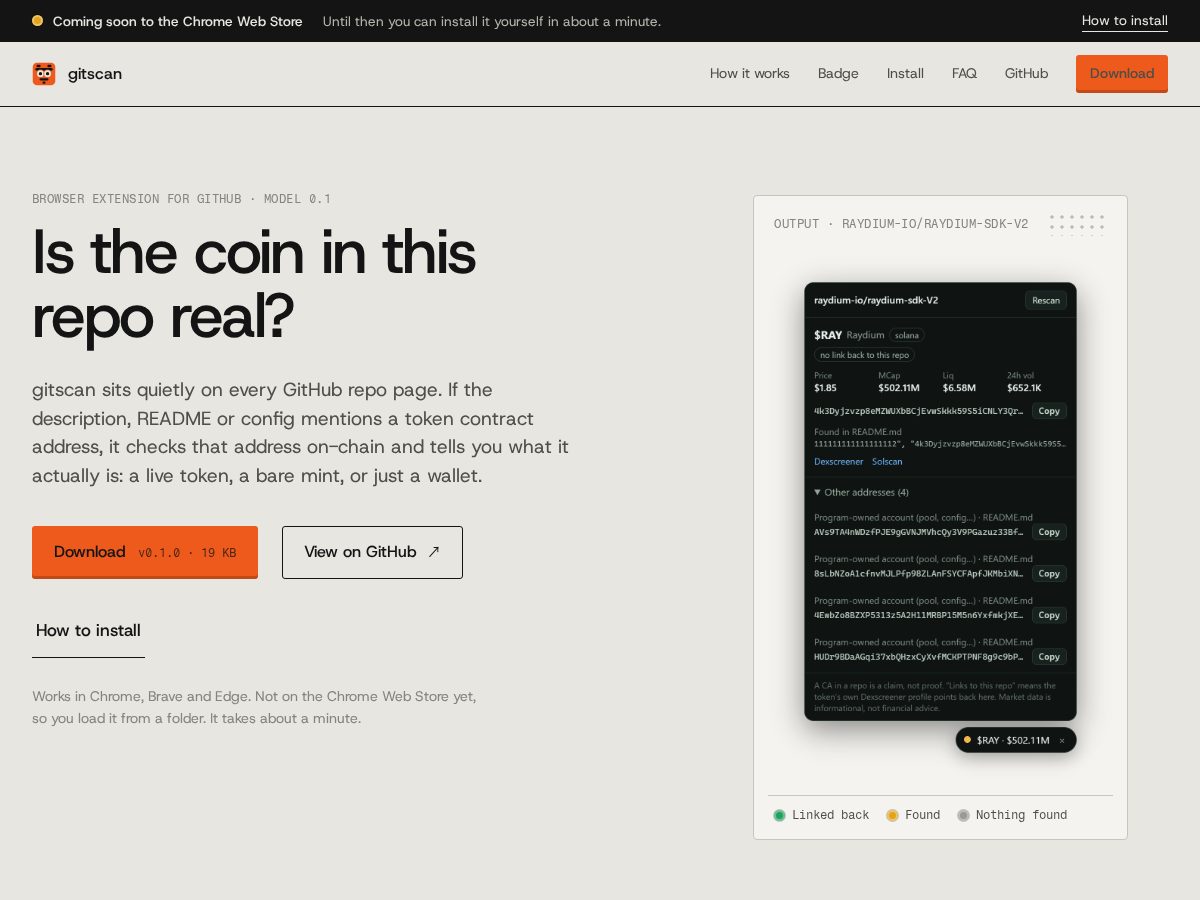
Task: Click the Download button in the header
Action: click(x=1122, y=74)
